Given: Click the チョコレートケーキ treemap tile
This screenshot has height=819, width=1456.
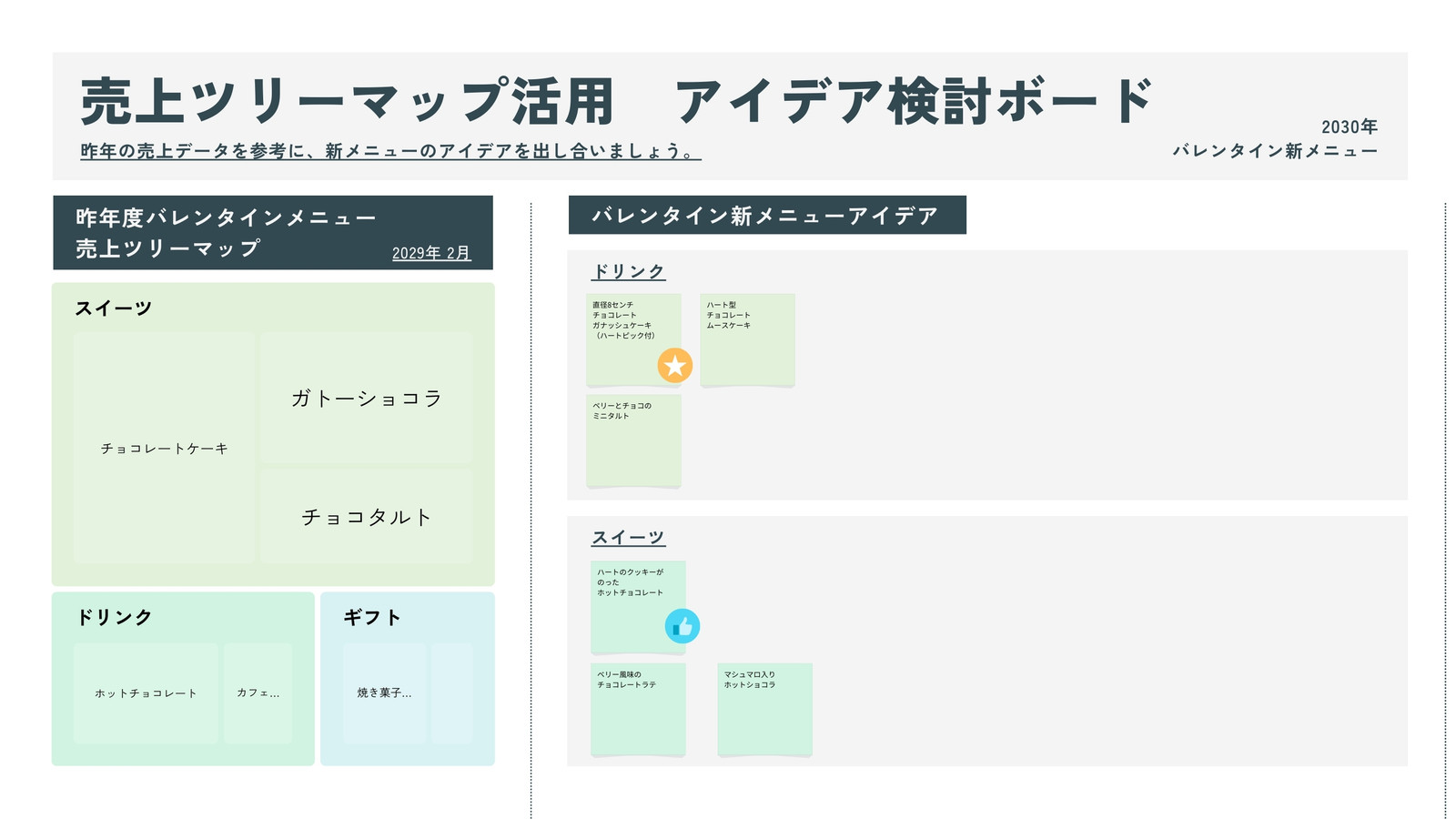Looking at the screenshot, I should point(165,448).
